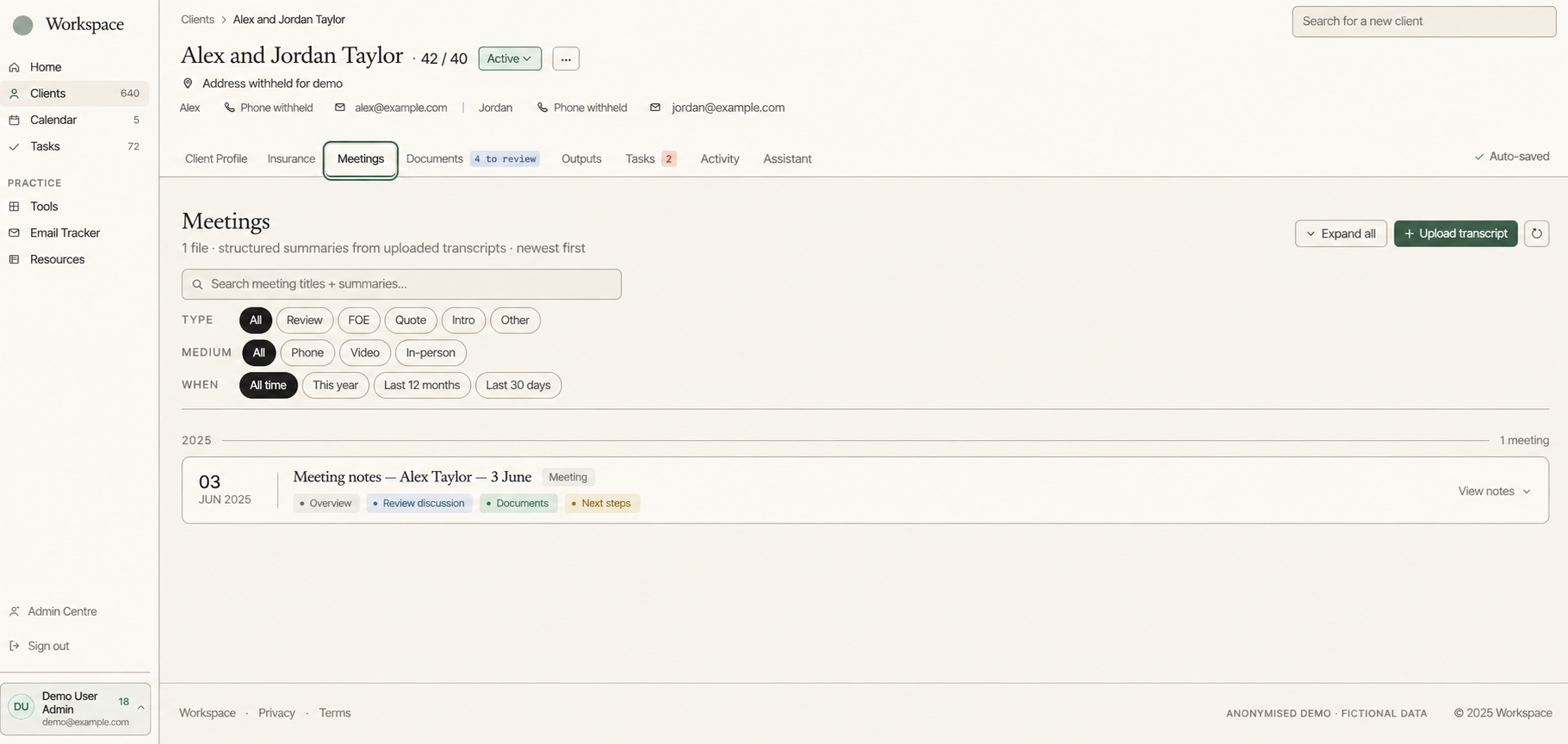Screen dimensions: 1568x744
Task: Switch to the Insurance tab
Action: pyautogui.click(x=291, y=159)
